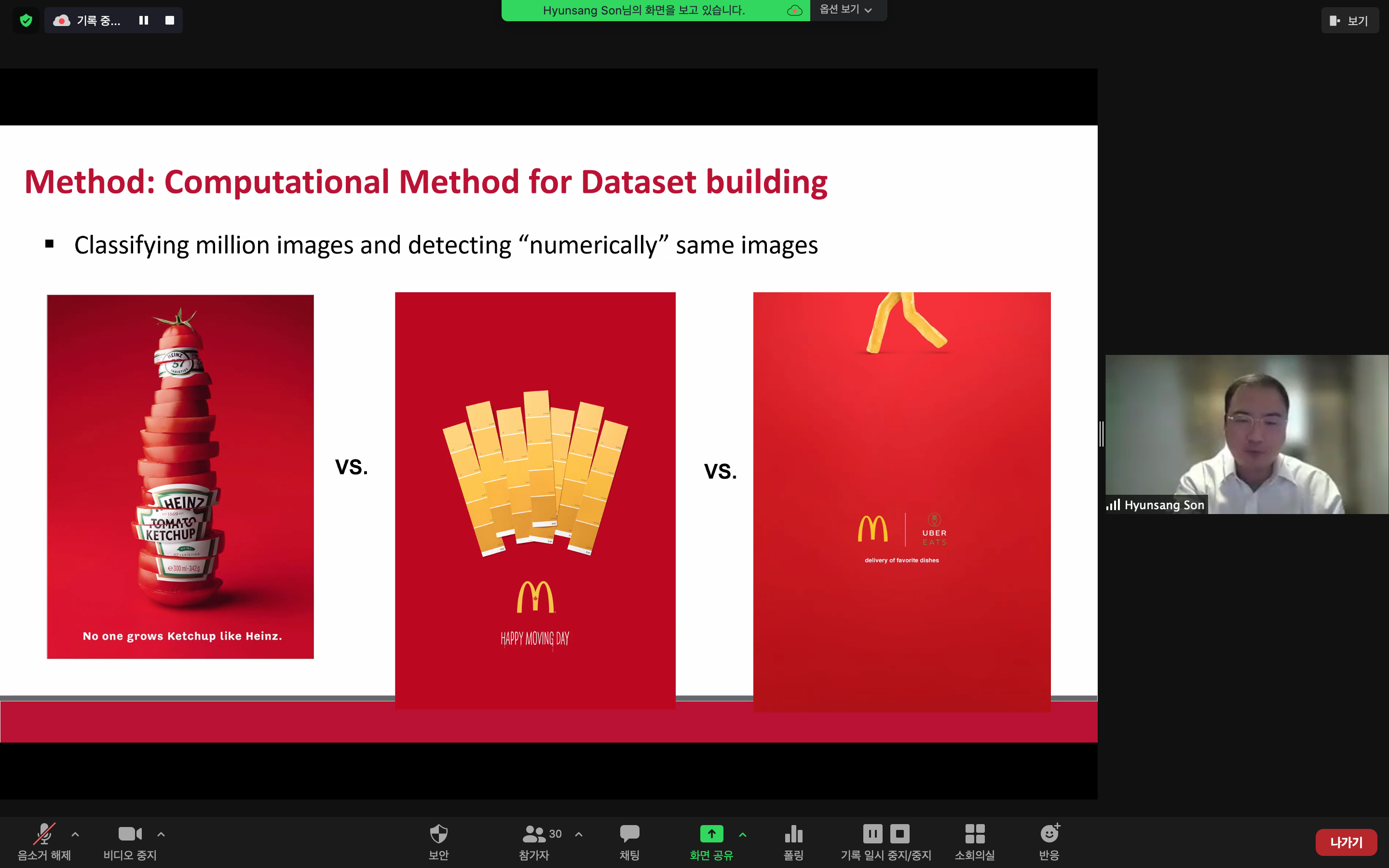
Task: Expand video options arrow next to camera
Action: [161, 834]
